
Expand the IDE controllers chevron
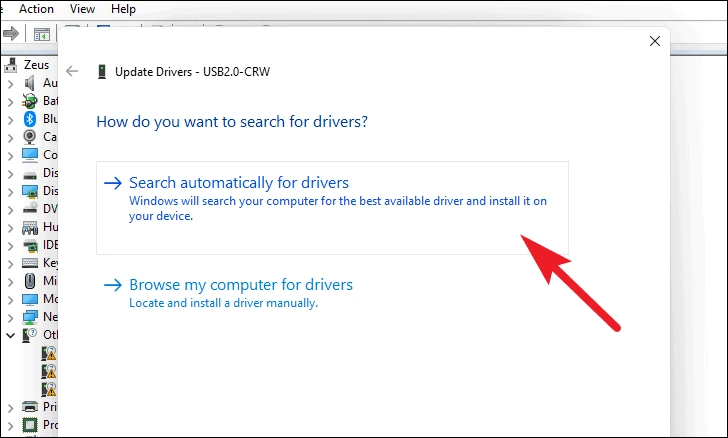11,246
